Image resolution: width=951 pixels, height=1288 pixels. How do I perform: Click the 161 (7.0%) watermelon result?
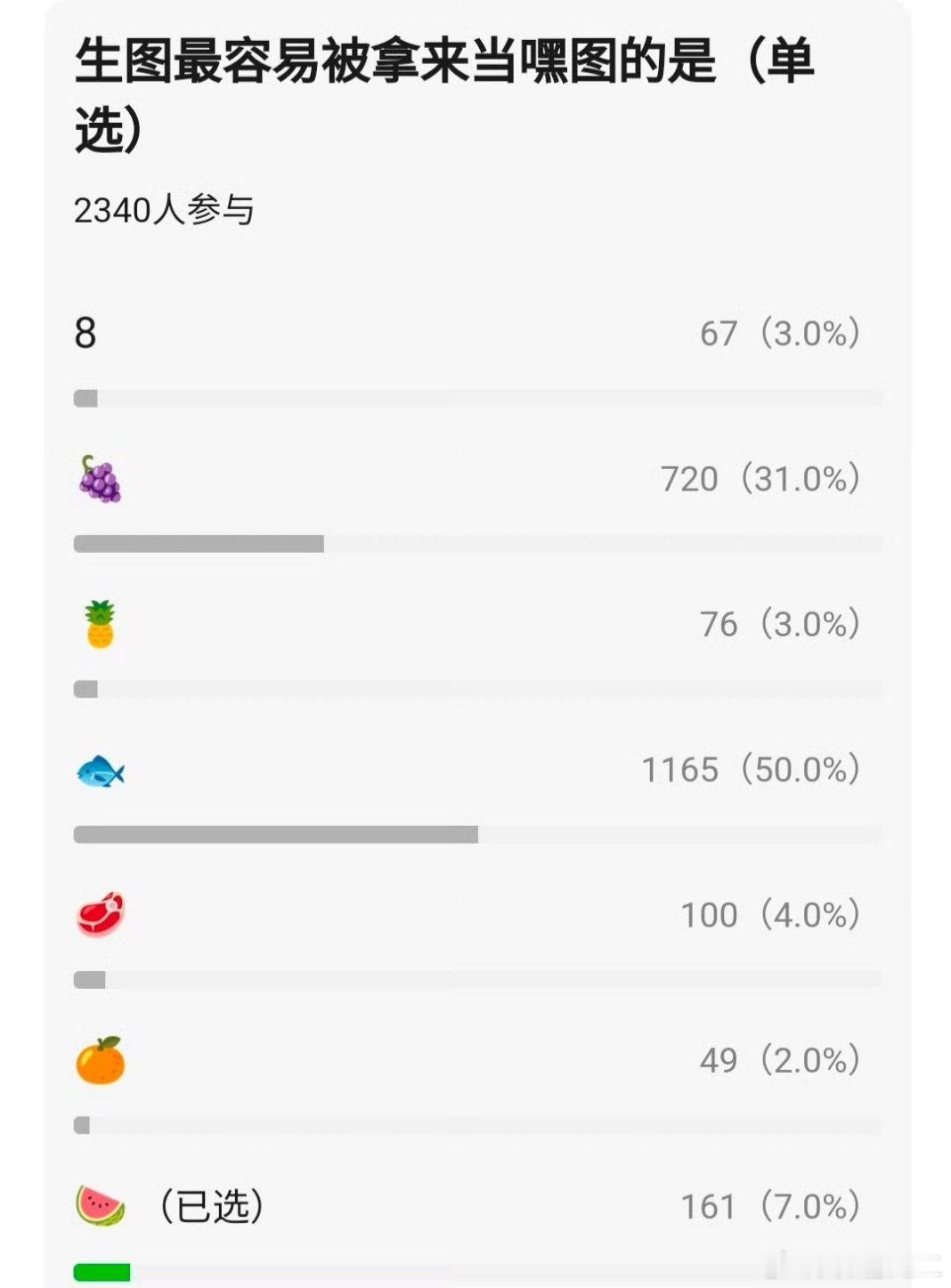pos(770,1206)
